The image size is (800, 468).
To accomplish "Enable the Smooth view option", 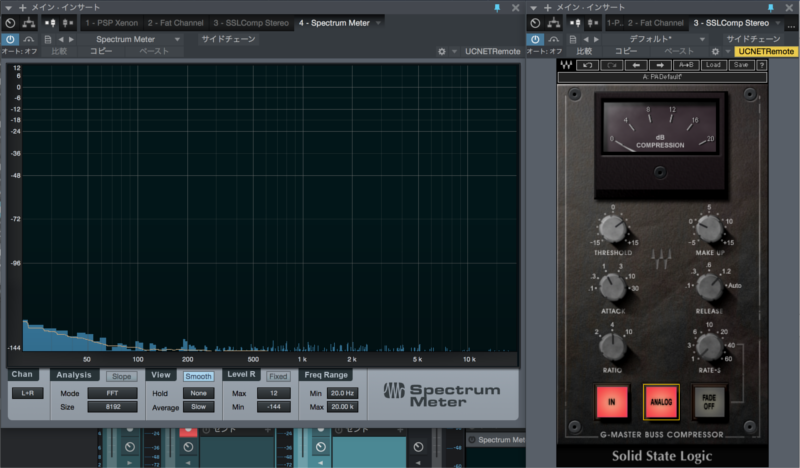I will coord(198,376).
